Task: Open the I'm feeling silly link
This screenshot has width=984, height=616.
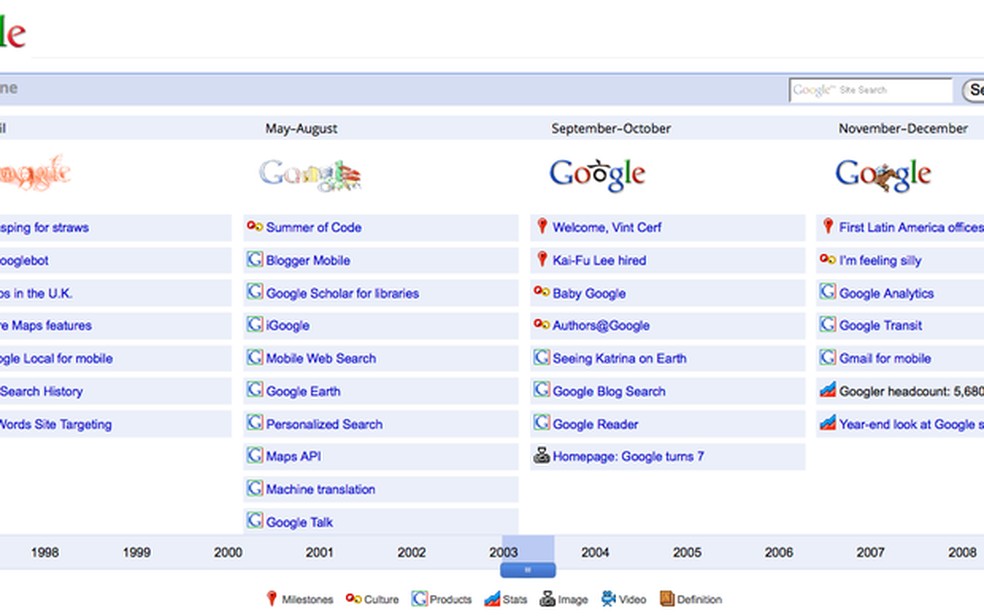Action: click(x=883, y=260)
